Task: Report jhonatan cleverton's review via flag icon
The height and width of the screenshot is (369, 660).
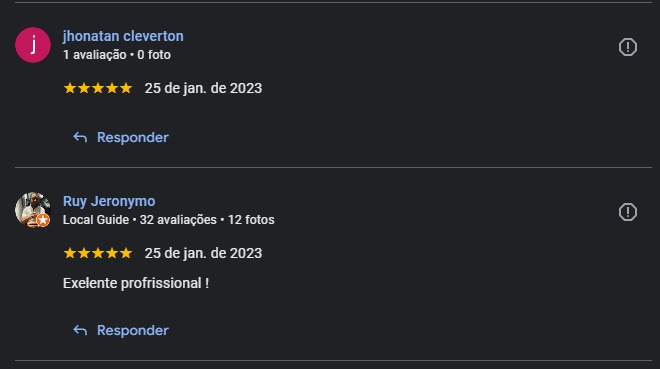Action: (628, 47)
